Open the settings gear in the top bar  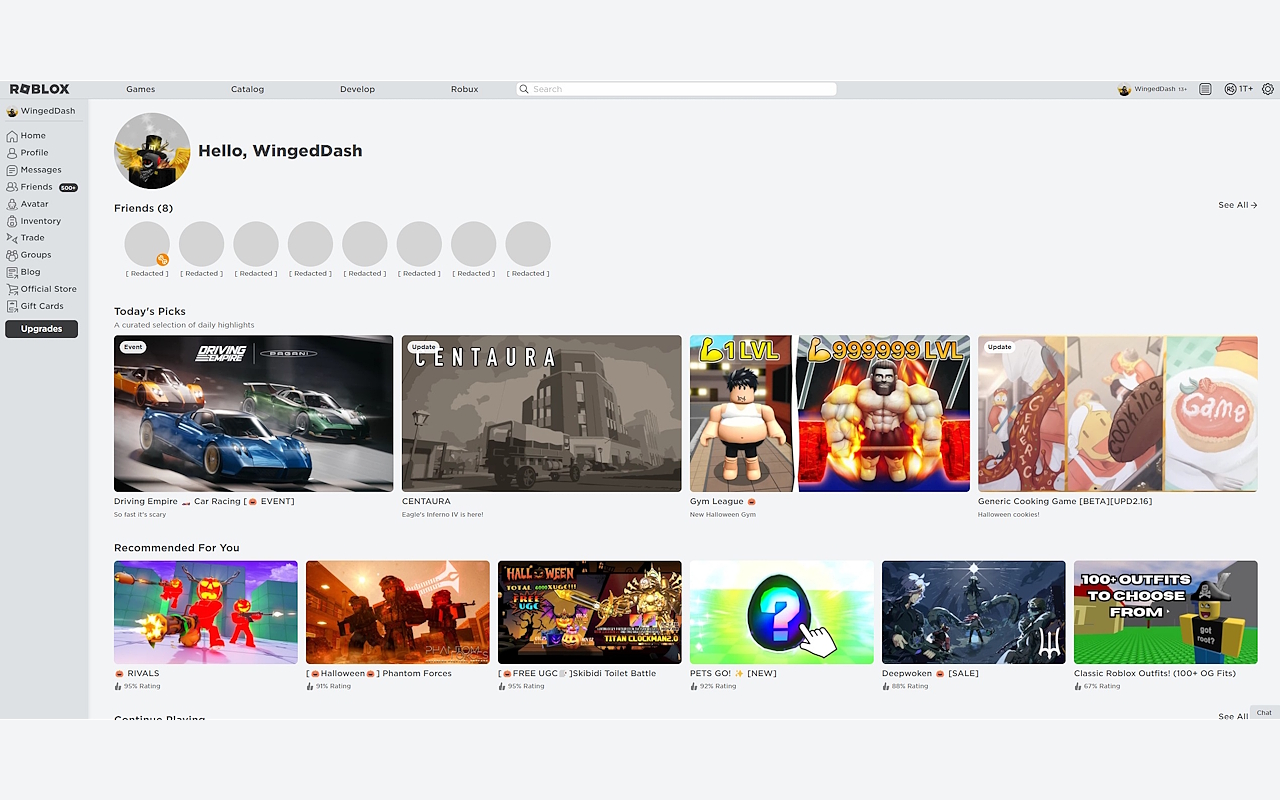coord(1268,89)
